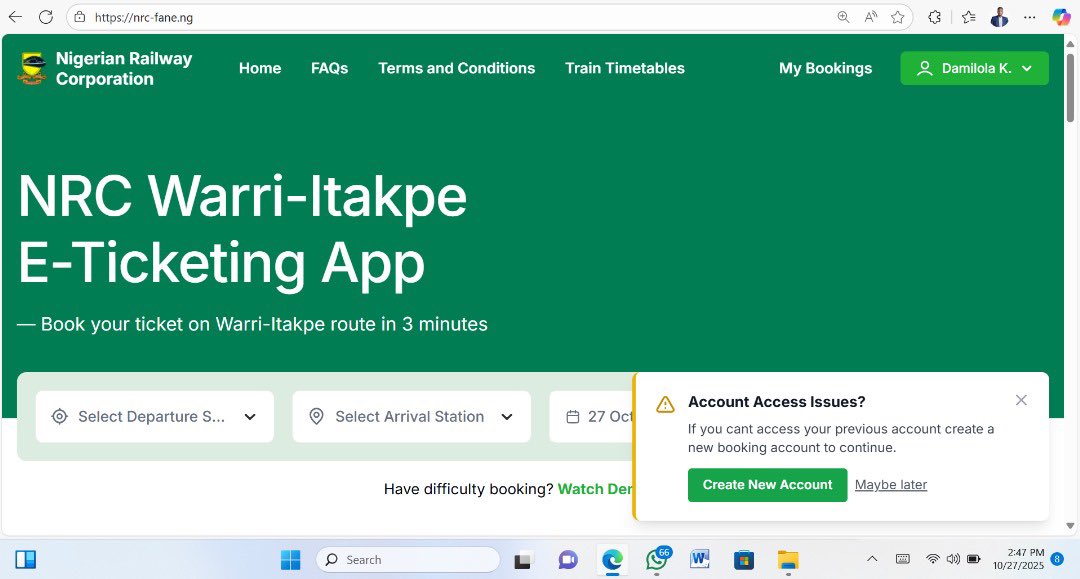Click the user icon in account button
This screenshot has width=1080, height=579.
[925, 68]
